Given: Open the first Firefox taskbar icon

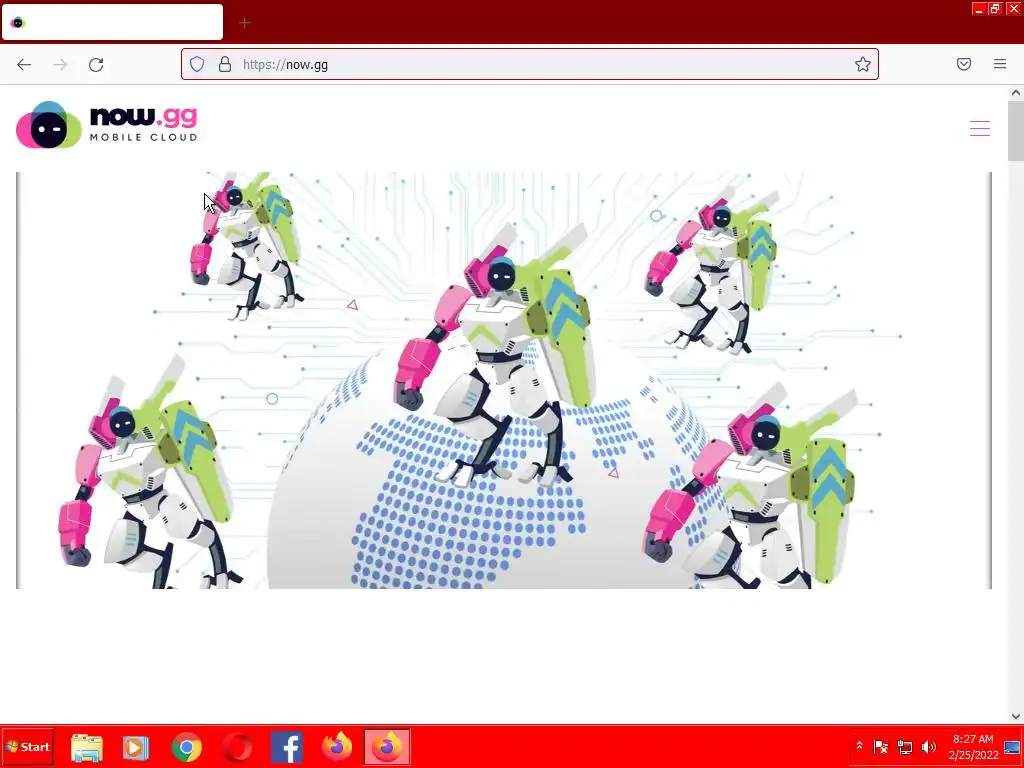Looking at the screenshot, I should pyautogui.click(x=337, y=746).
